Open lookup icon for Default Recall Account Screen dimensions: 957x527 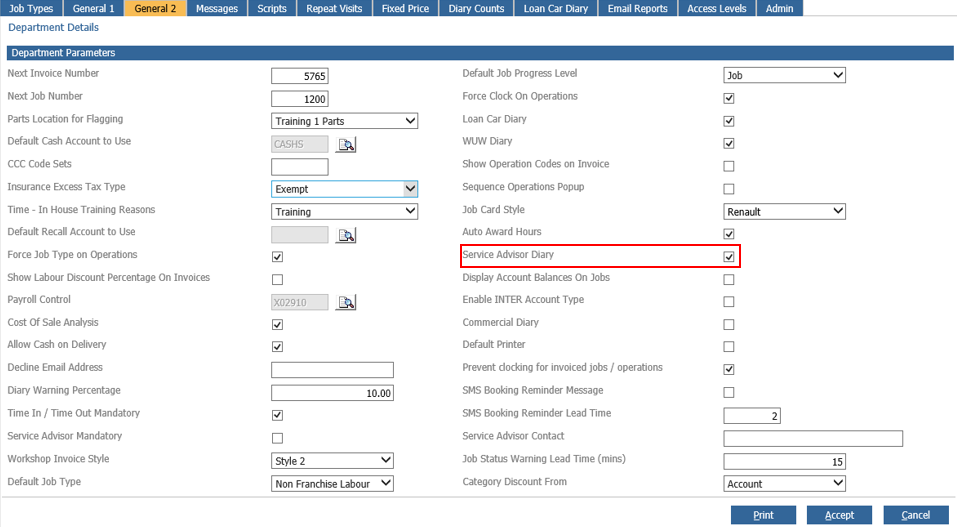pos(346,234)
